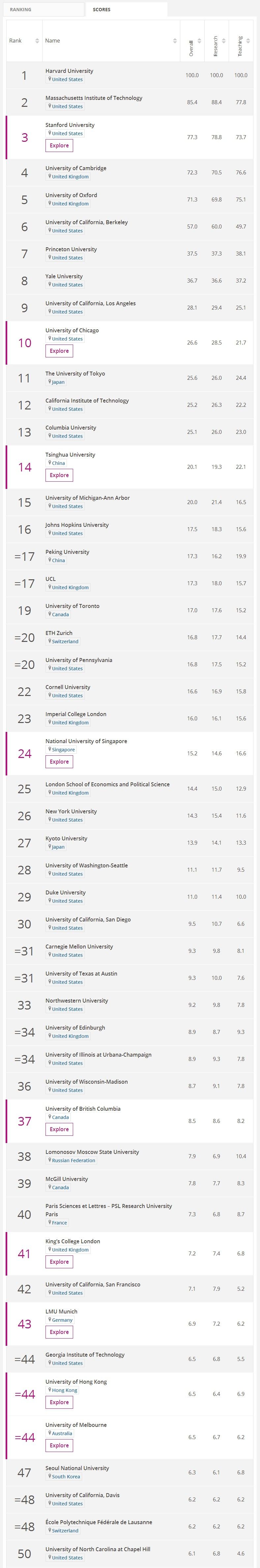Click Russian Federation location tag
Viewport: 260px width, 1568px height.
(71, 1160)
